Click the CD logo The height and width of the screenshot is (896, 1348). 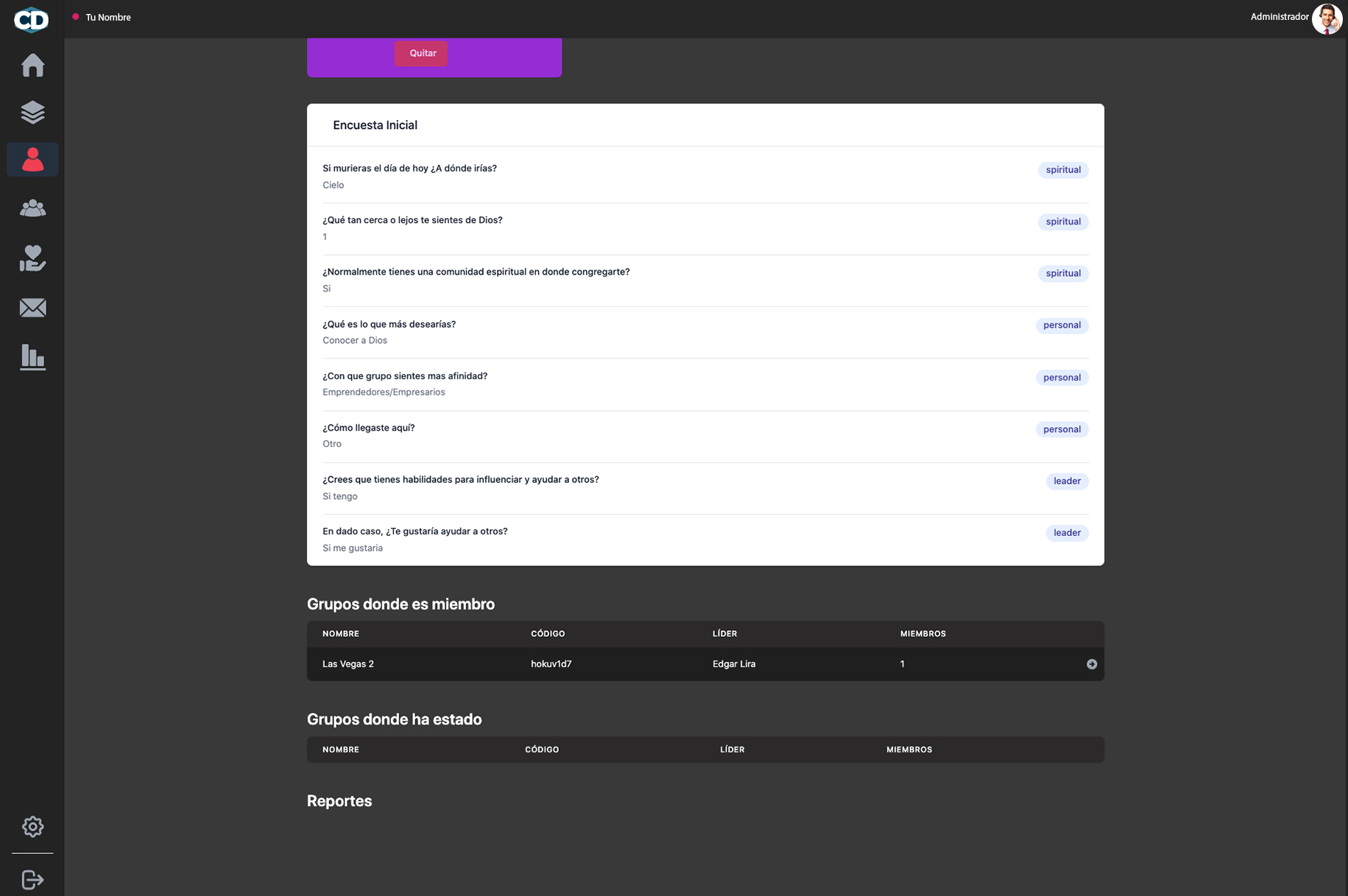click(32, 19)
